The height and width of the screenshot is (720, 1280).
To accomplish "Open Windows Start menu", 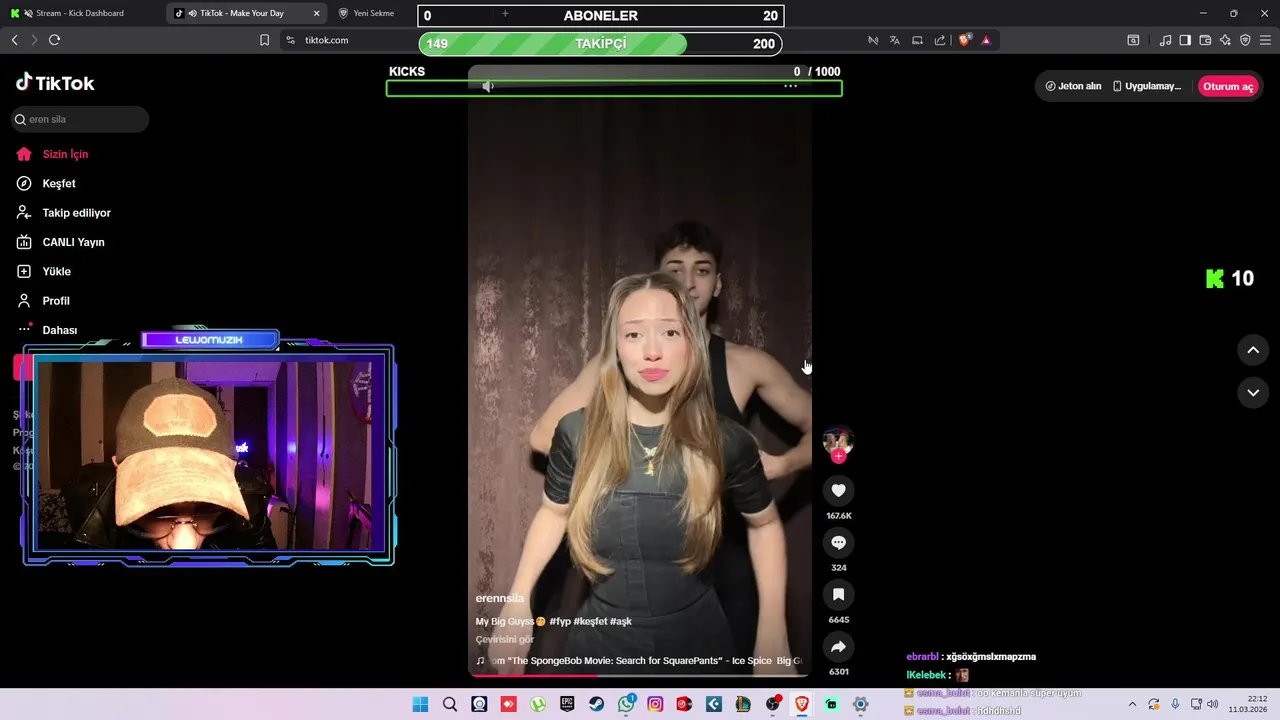I will 421,704.
